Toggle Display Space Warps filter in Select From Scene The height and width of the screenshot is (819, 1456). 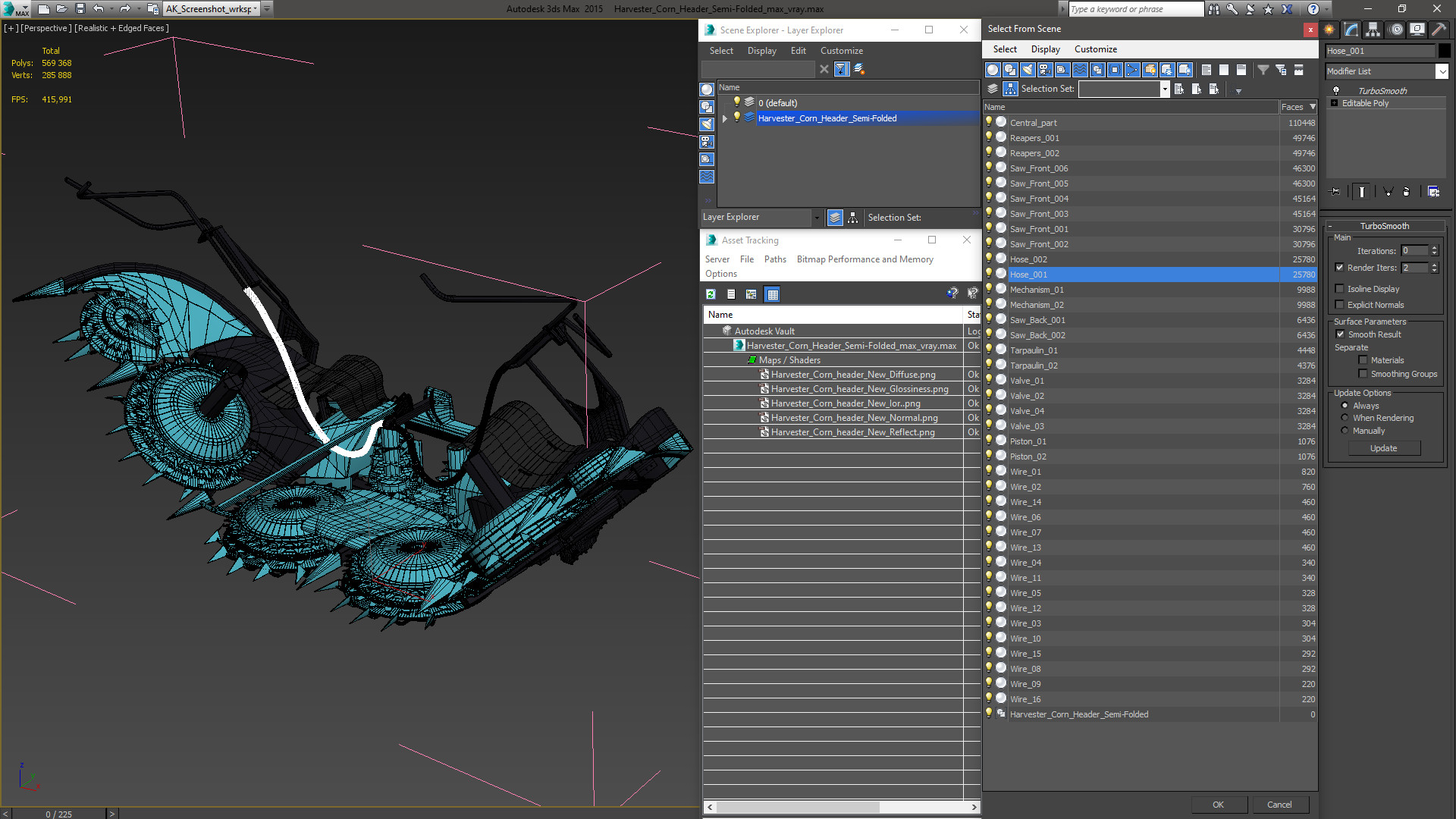coord(1080,70)
